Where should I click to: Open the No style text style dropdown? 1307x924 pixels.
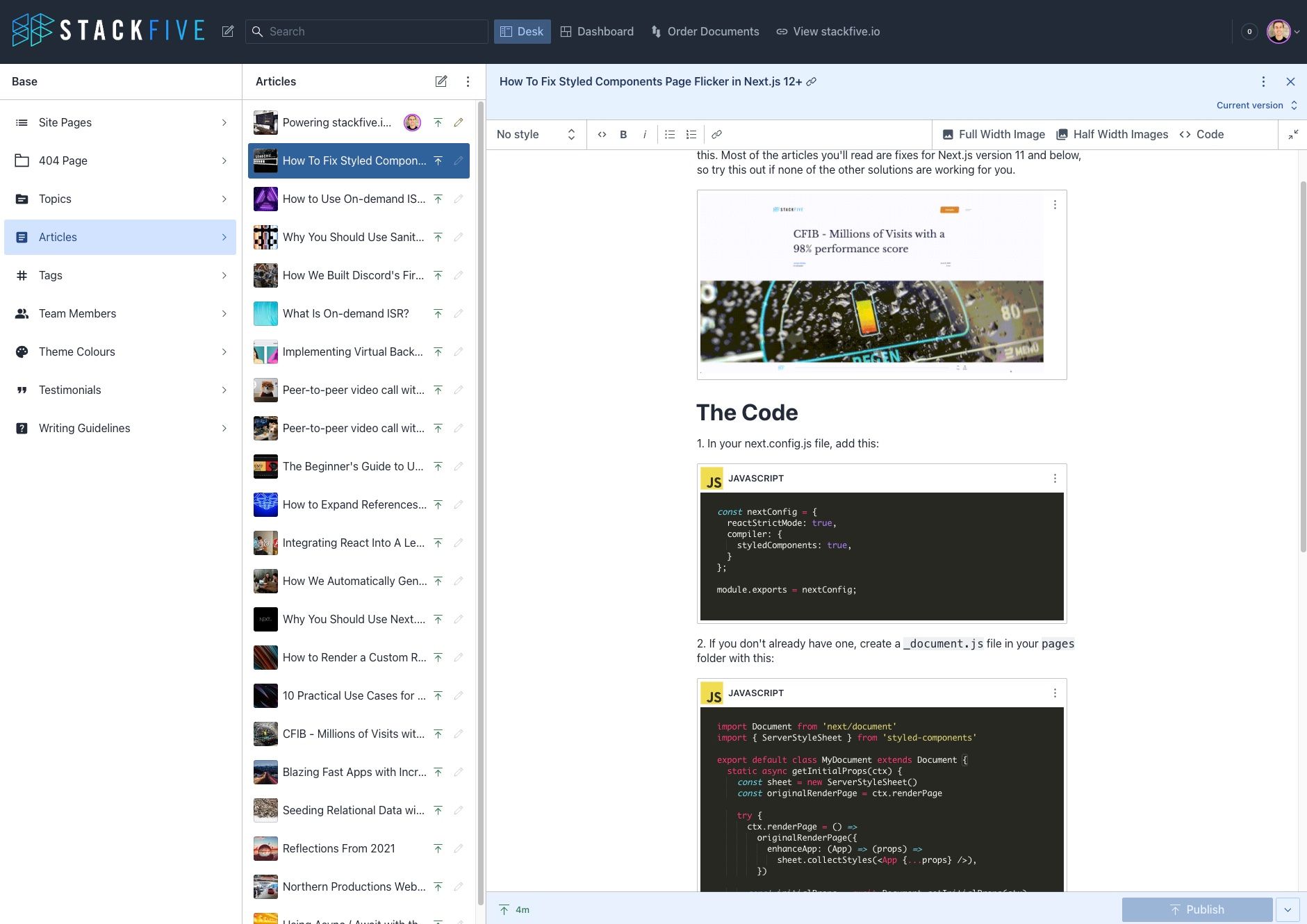tap(536, 134)
